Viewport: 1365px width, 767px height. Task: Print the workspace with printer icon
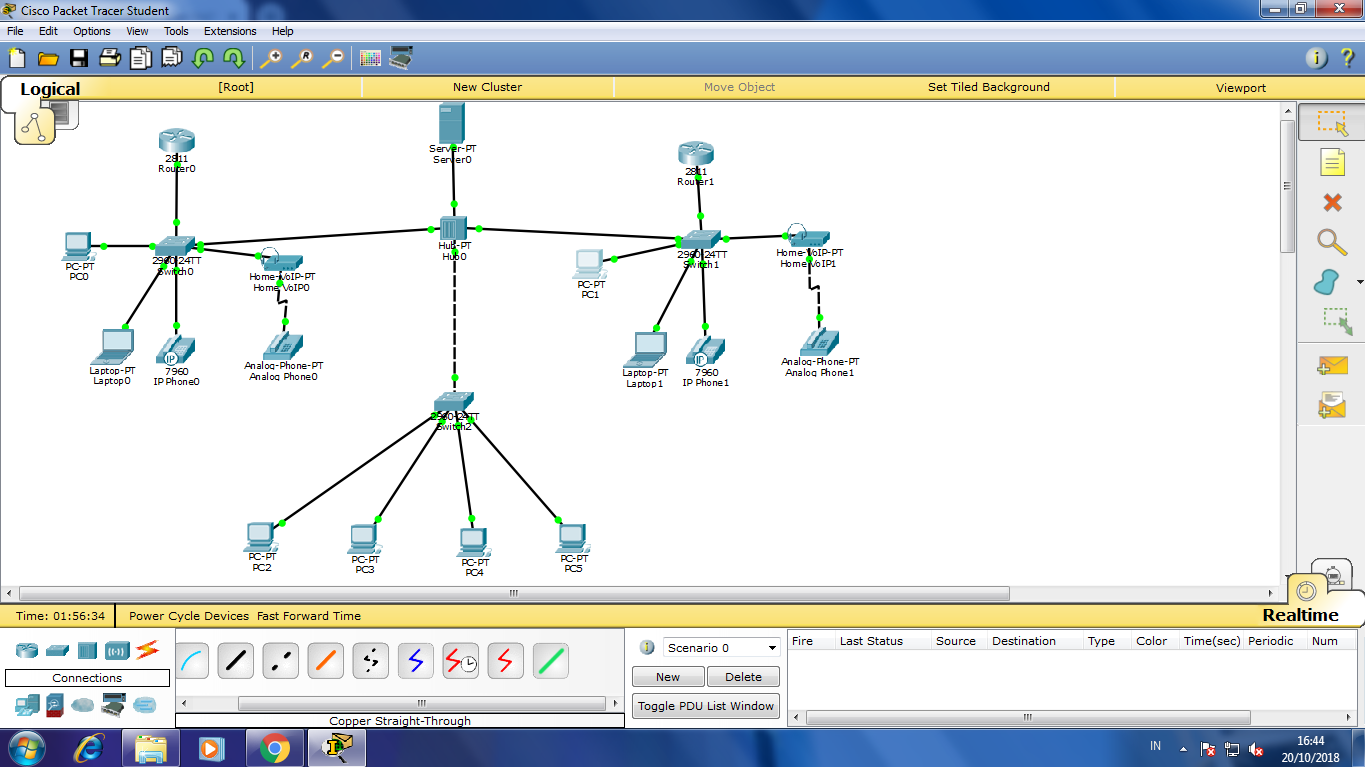tap(109, 58)
